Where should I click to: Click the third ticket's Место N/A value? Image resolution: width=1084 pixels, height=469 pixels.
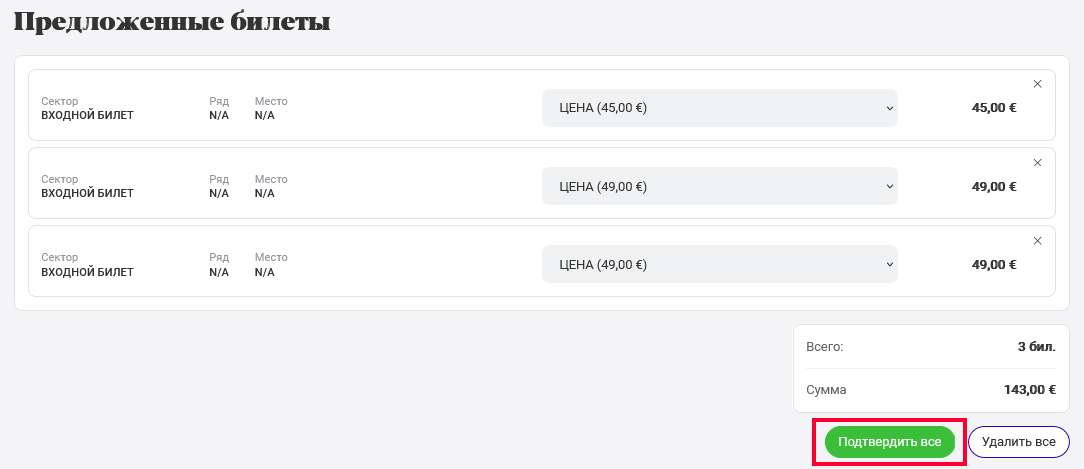pyautogui.click(x=265, y=272)
